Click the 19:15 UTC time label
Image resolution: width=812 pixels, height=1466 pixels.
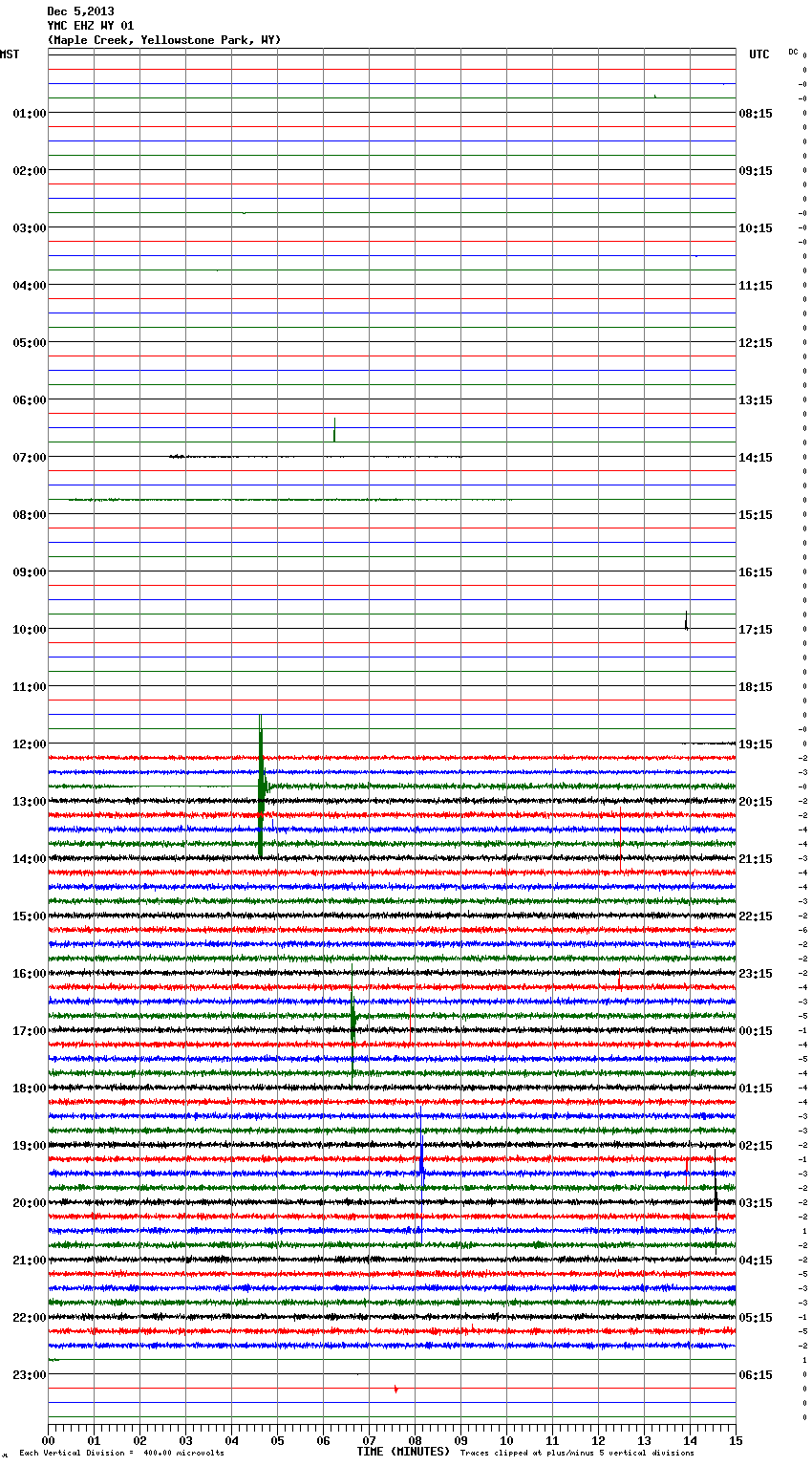[x=756, y=744]
